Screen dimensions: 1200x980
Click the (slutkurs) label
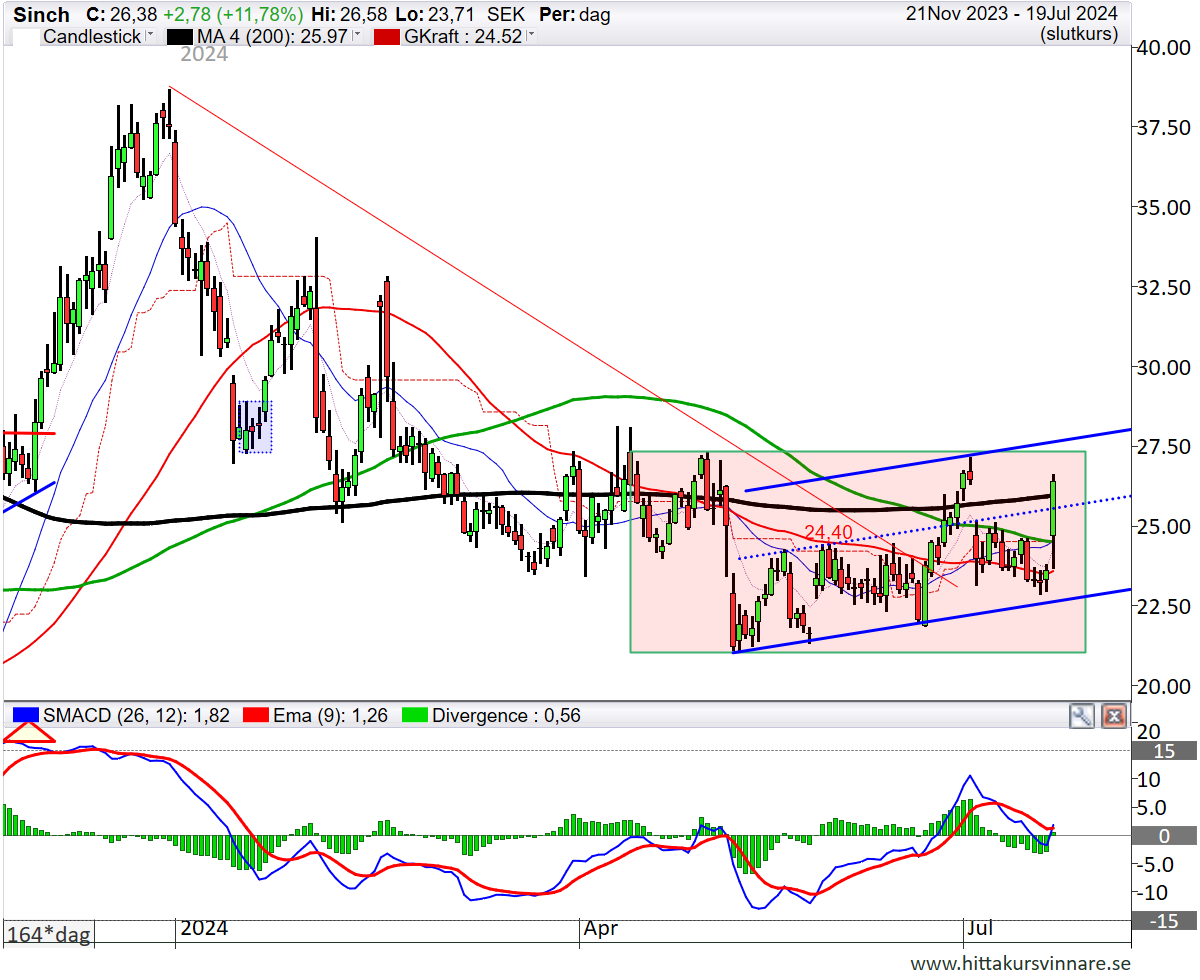tap(1078, 34)
